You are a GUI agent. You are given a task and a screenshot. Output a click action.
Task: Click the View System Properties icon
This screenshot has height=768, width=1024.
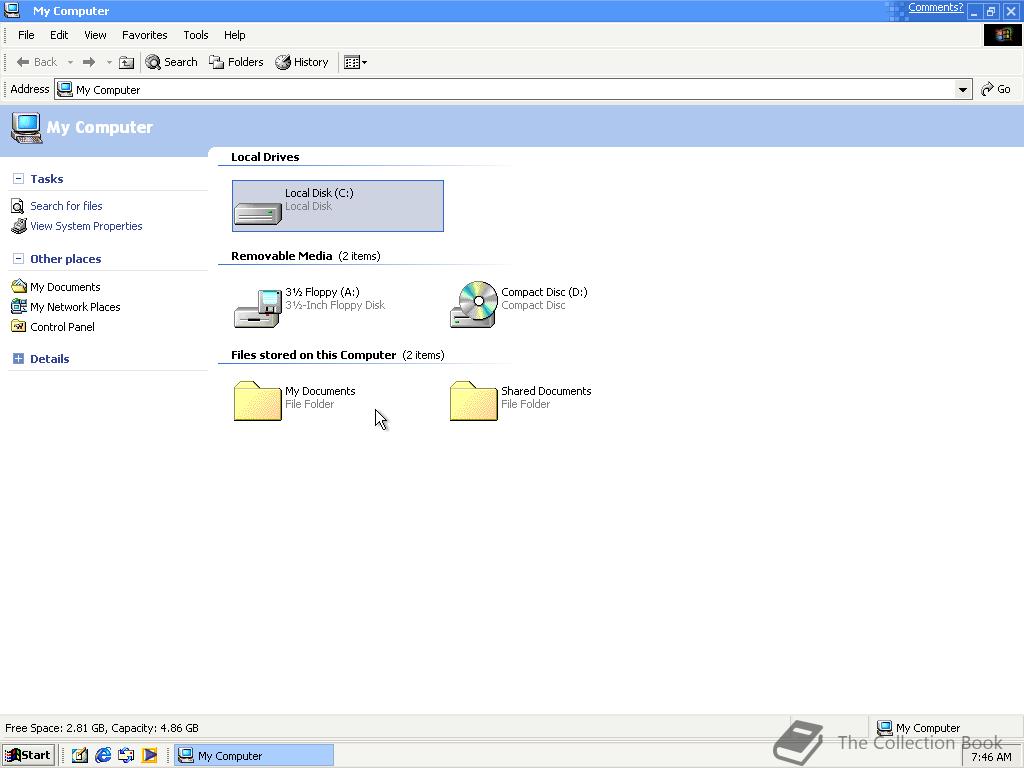(x=19, y=226)
